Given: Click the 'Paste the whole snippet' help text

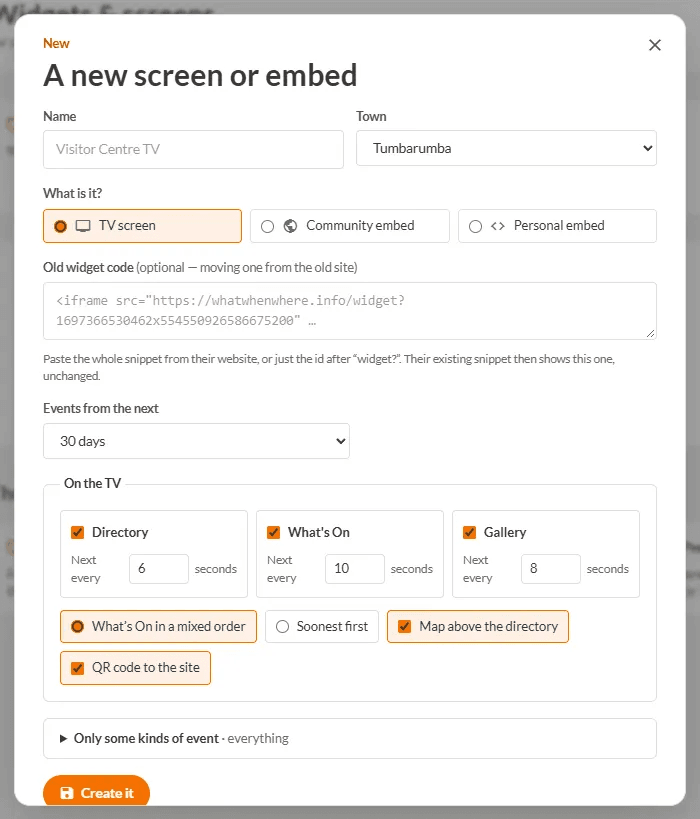Looking at the screenshot, I should pos(329,367).
